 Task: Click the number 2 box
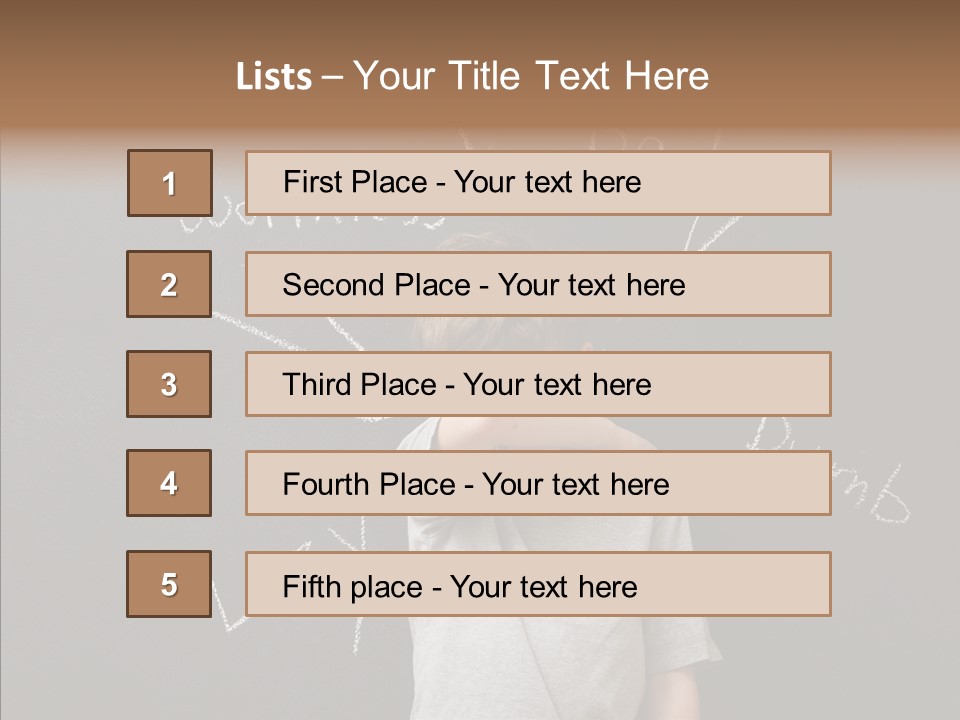click(169, 284)
